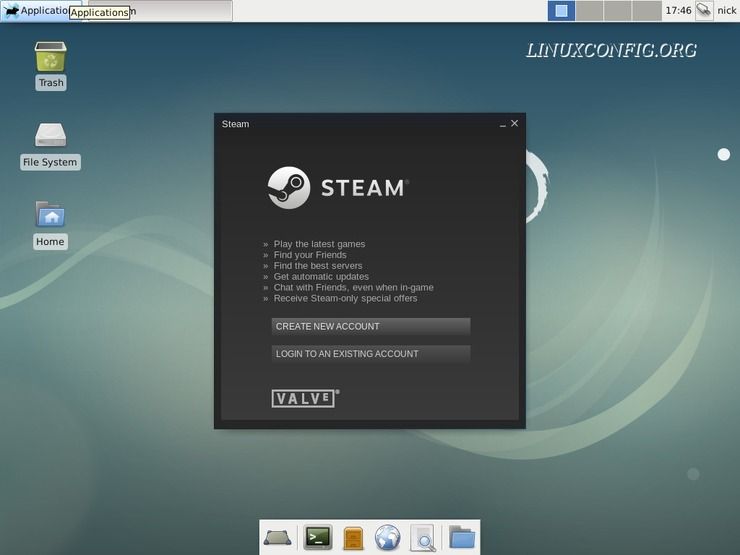This screenshot has width=740, height=555.
Task: Open the nick user menu
Action: coord(726,11)
